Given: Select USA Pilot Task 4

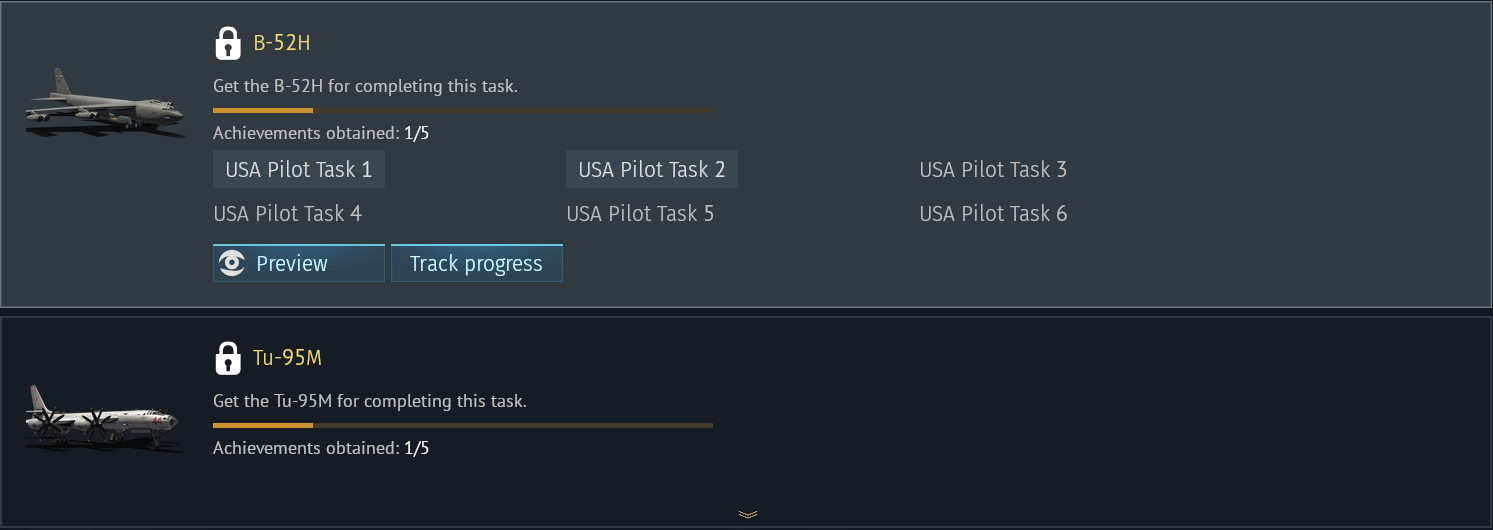Looking at the screenshot, I should pyautogui.click(x=288, y=214).
